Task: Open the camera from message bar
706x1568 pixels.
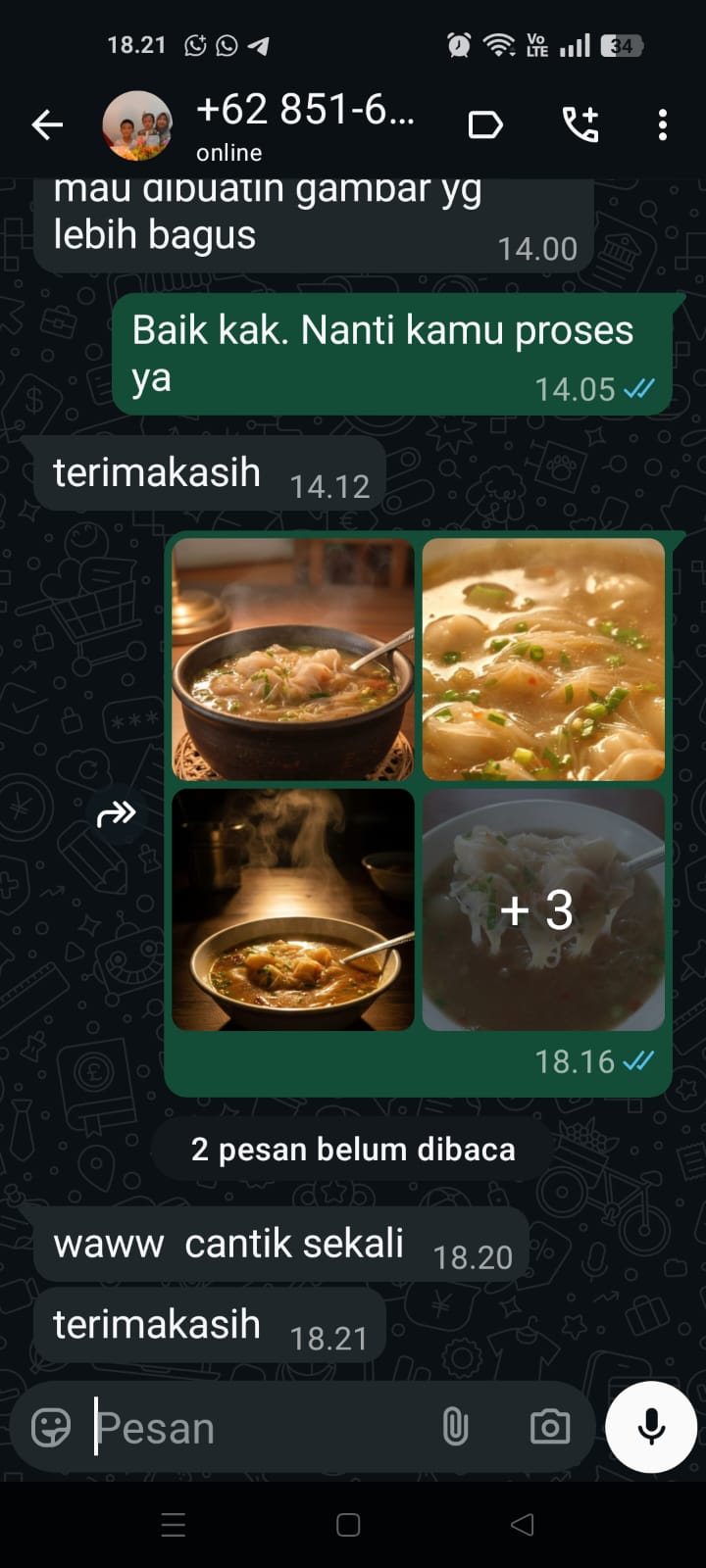Action: [x=550, y=1428]
